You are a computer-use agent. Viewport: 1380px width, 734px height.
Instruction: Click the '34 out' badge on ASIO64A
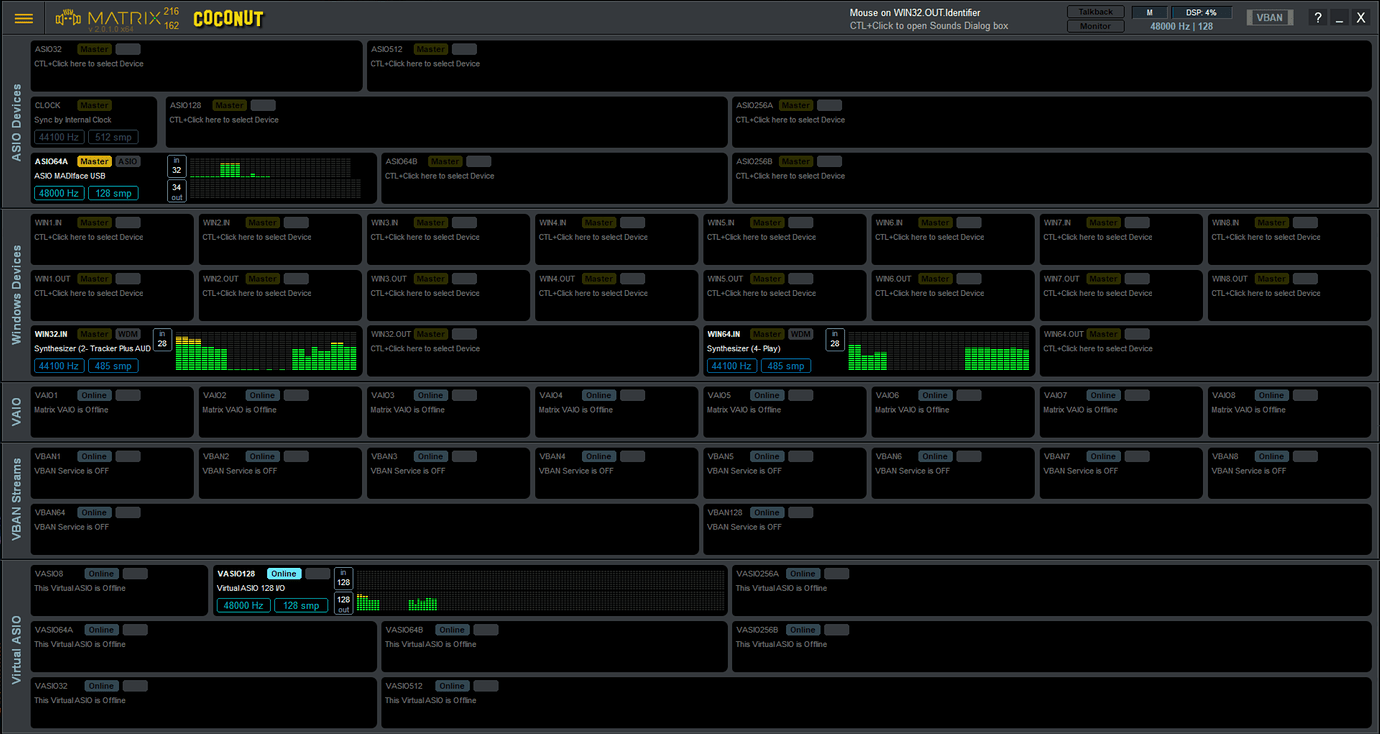coord(176,190)
